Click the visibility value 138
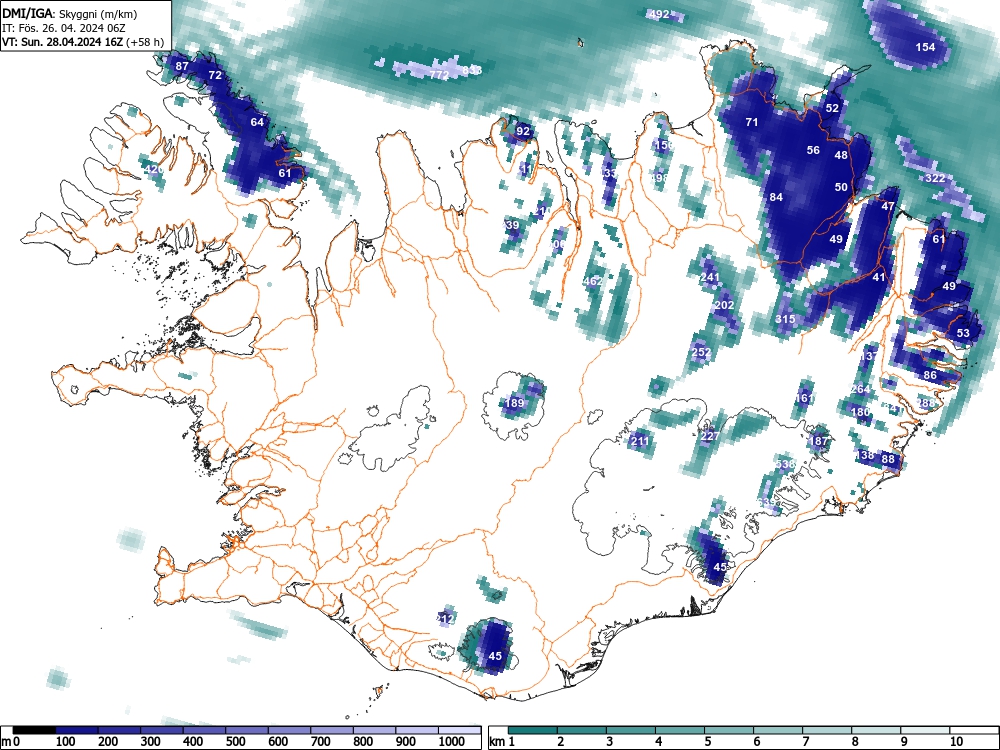The image size is (1000, 750). [x=865, y=455]
